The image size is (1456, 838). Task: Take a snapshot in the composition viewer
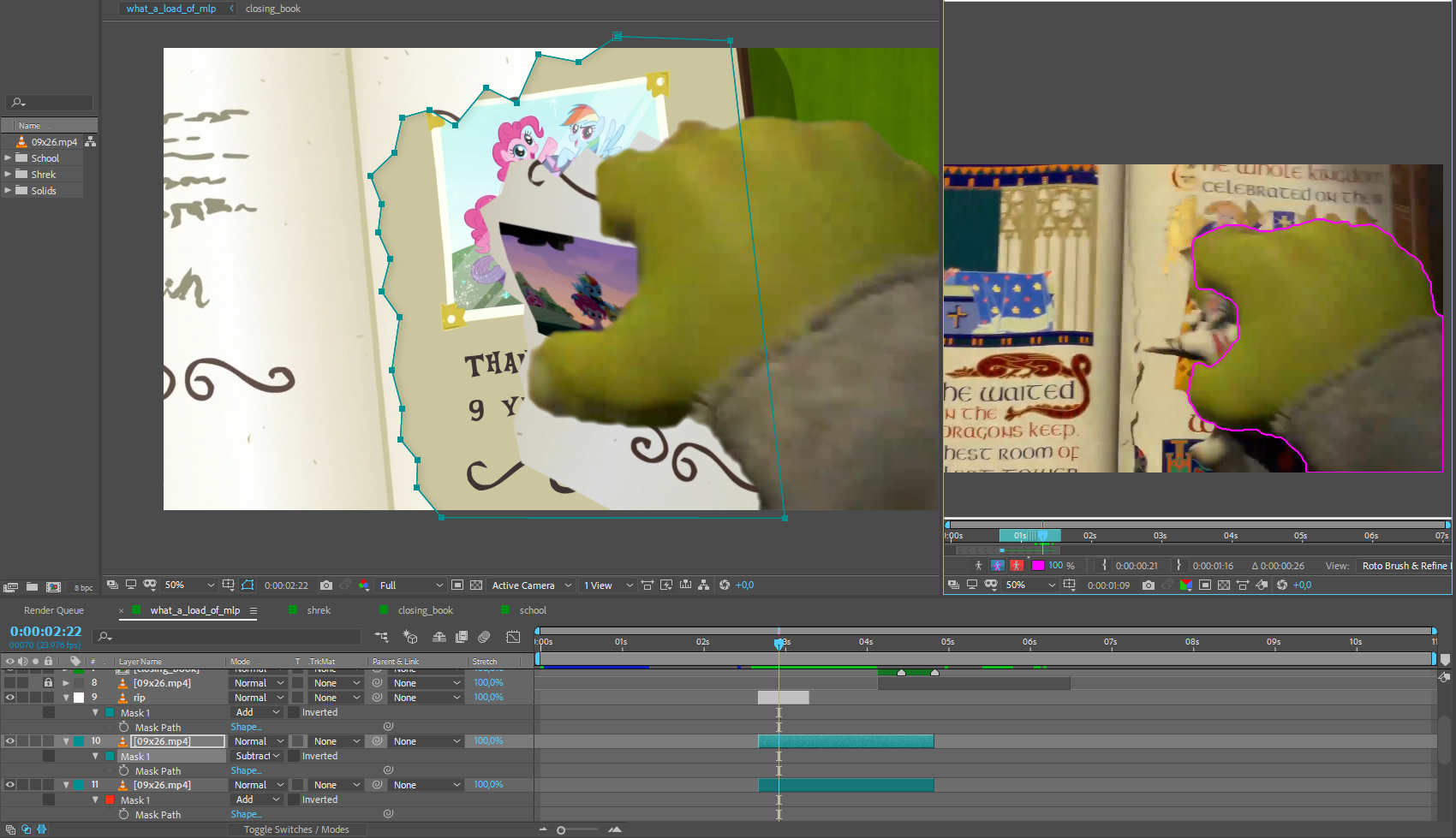[326, 585]
